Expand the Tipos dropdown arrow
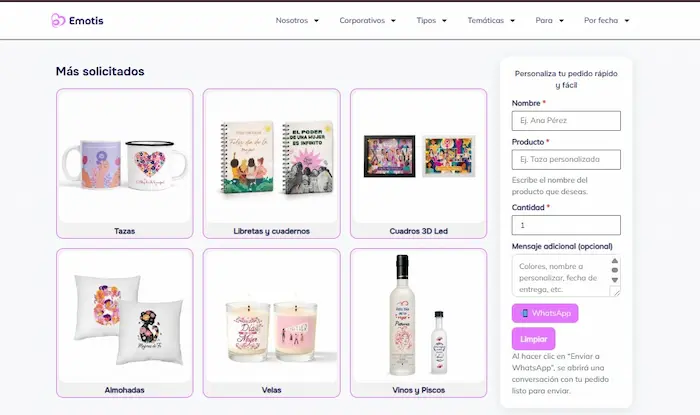 444,21
